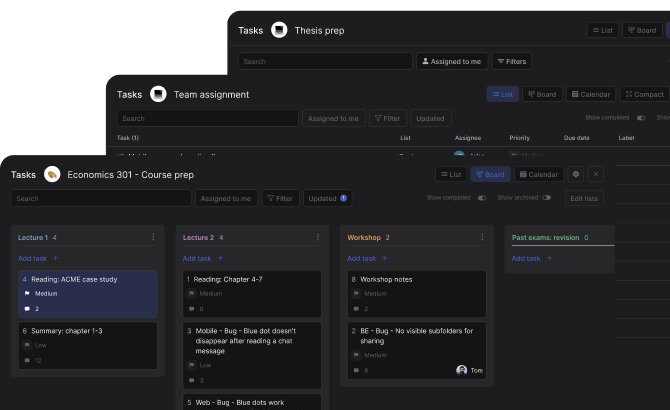Image resolution: width=670 pixels, height=410 pixels.
Task: Switch to List view in Economics 301
Action: 450,174
